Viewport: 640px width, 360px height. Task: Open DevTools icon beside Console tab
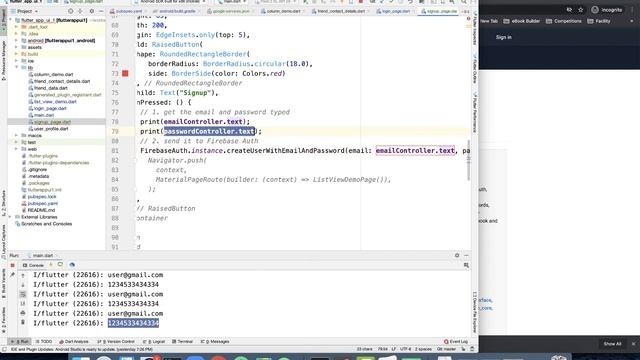pos(72,265)
